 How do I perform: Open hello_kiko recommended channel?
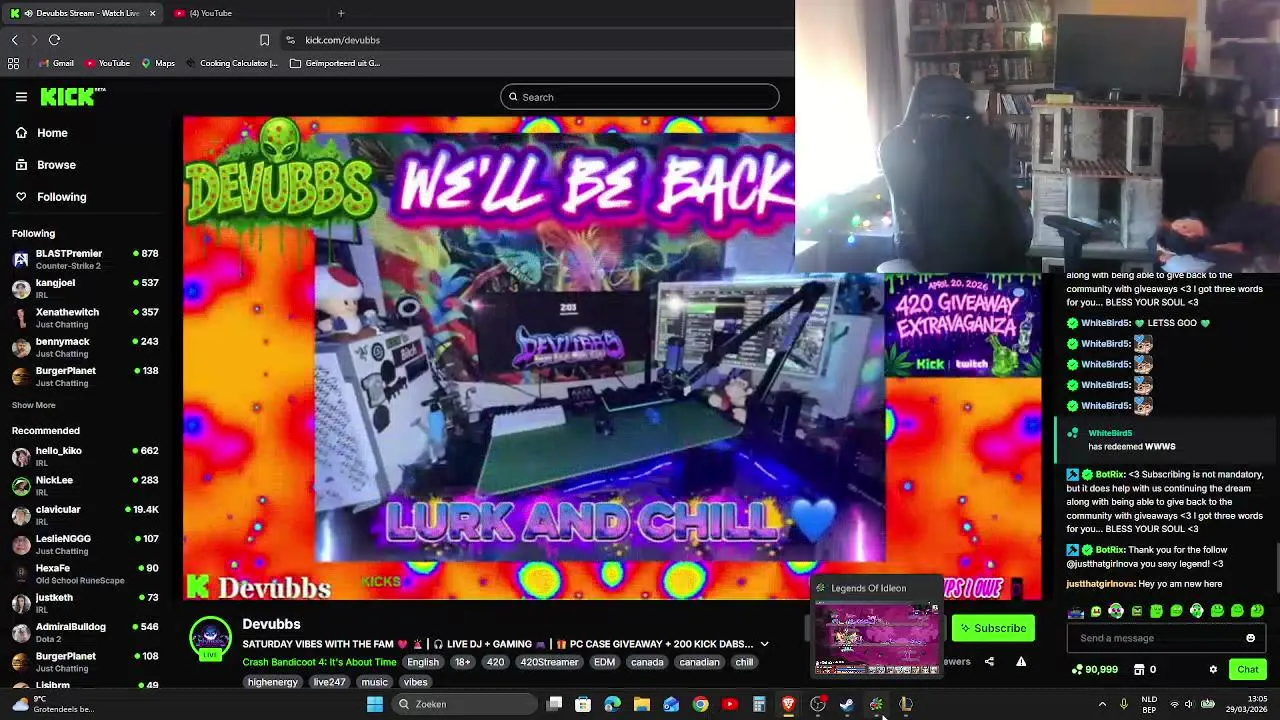[85, 457]
